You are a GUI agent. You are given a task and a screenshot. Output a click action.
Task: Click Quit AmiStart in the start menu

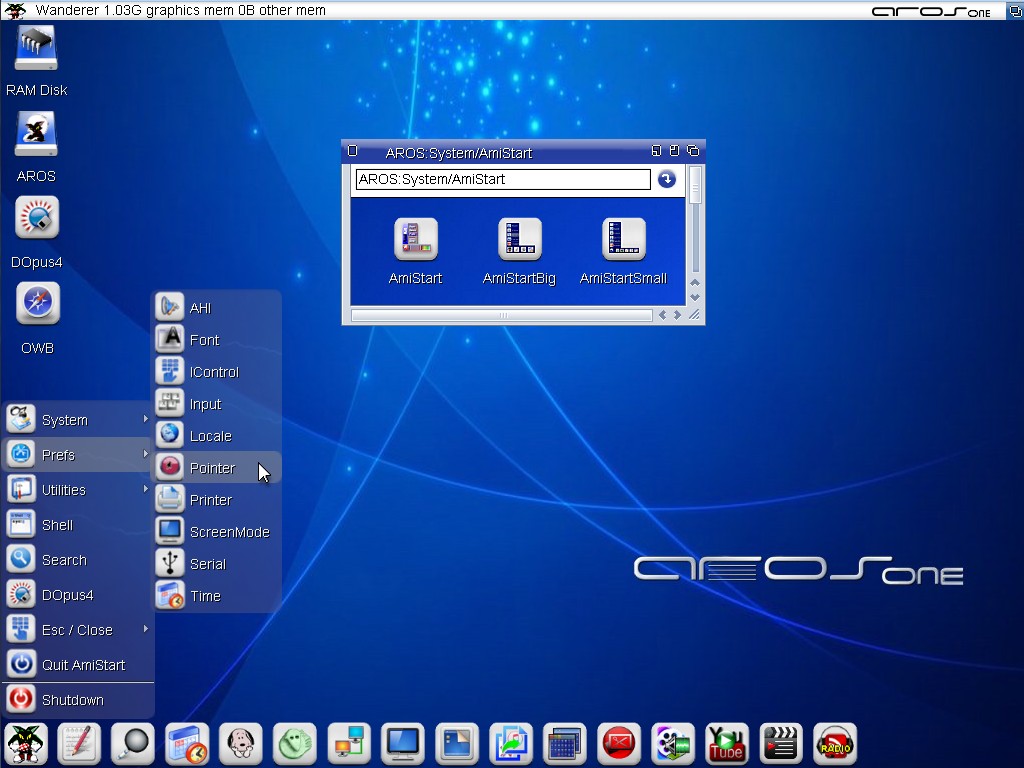[83, 665]
